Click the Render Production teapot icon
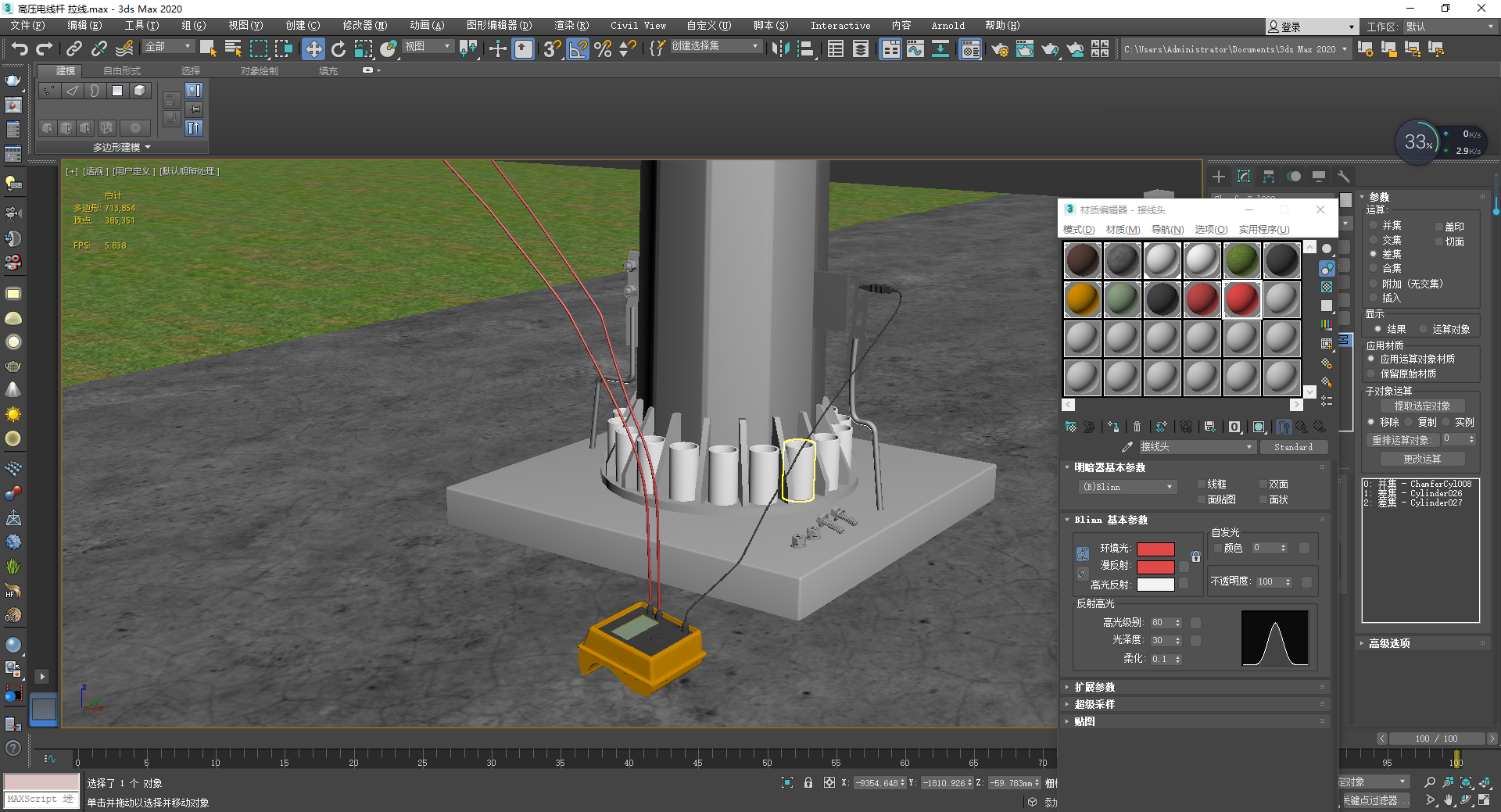Viewport: 1501px width, 812px height. [x=1049, y=49]
